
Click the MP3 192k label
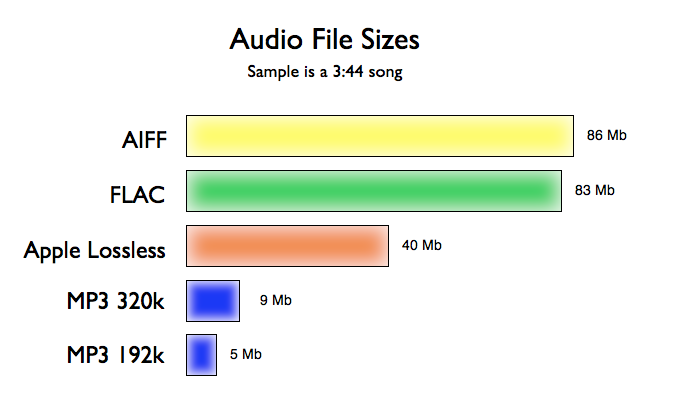point(116,355)
